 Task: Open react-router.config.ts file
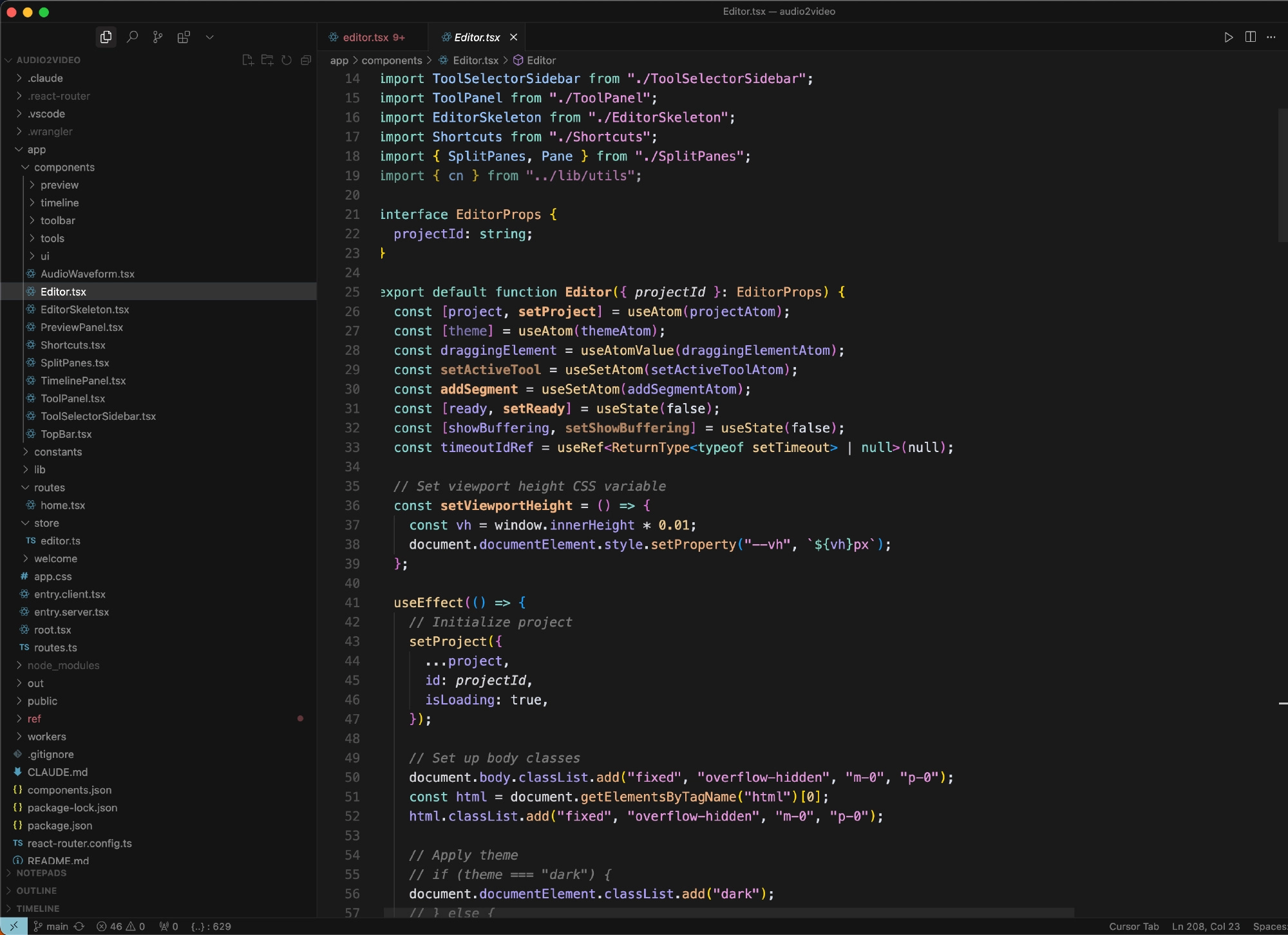point(79,843)
